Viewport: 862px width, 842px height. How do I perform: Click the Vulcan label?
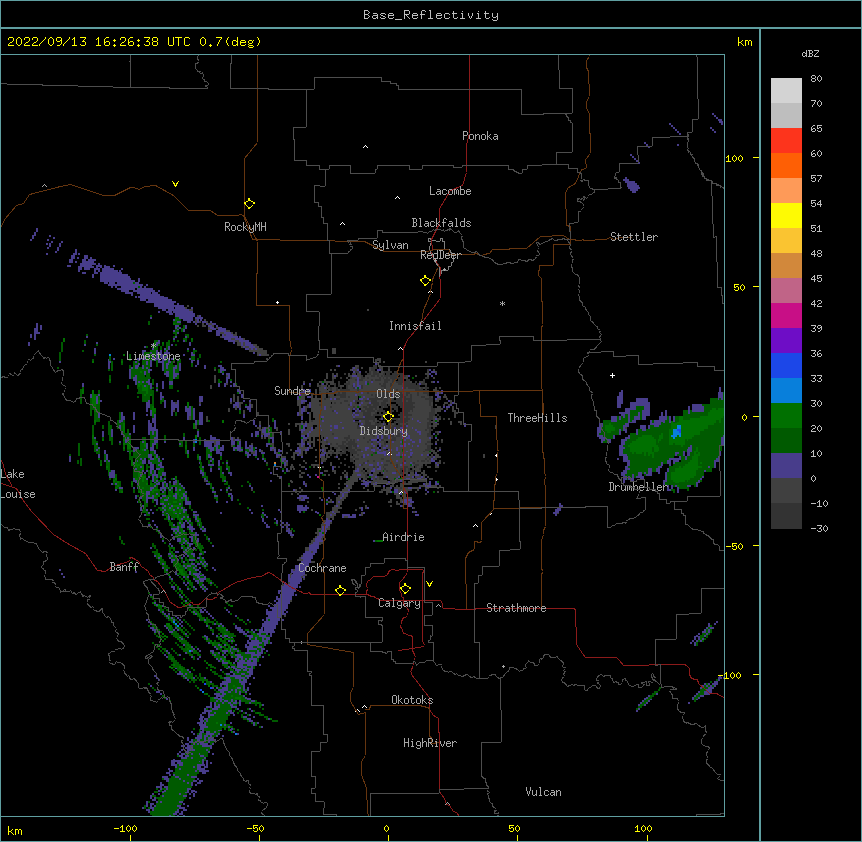click(x=543, y=792)
